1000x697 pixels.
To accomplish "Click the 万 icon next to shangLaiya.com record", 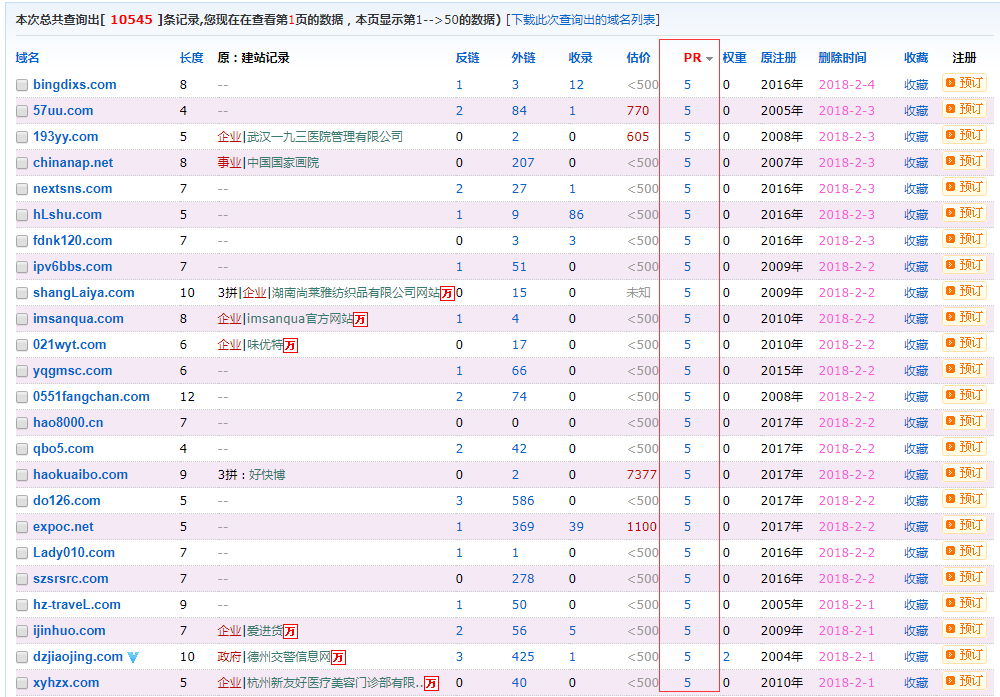I will tap(447, 293).
